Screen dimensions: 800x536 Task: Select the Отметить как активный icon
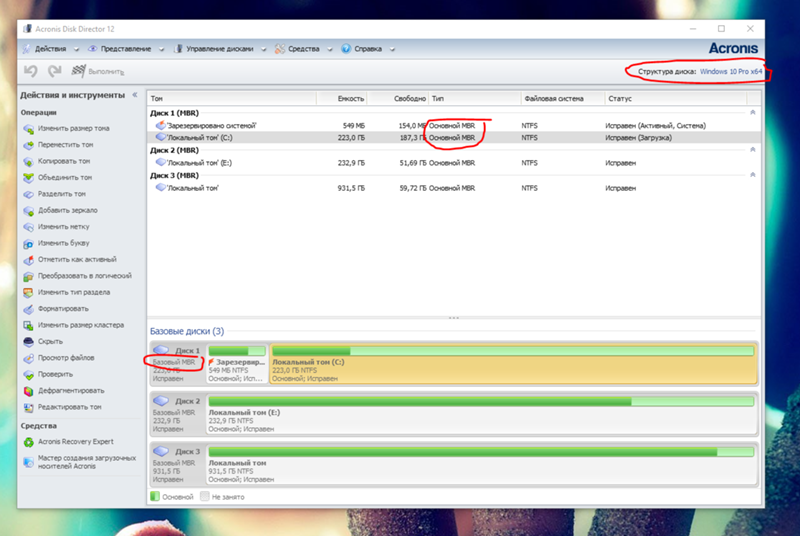click(29, 260)
